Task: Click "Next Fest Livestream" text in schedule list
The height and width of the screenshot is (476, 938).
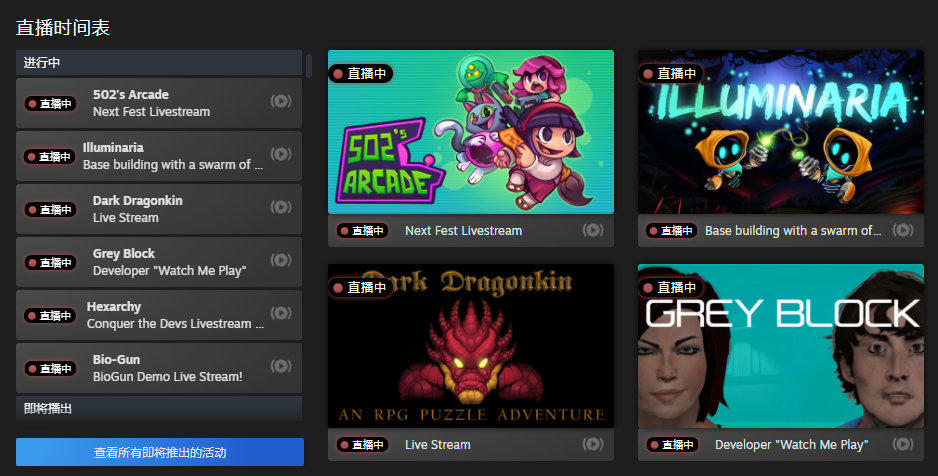Action: 151,112
